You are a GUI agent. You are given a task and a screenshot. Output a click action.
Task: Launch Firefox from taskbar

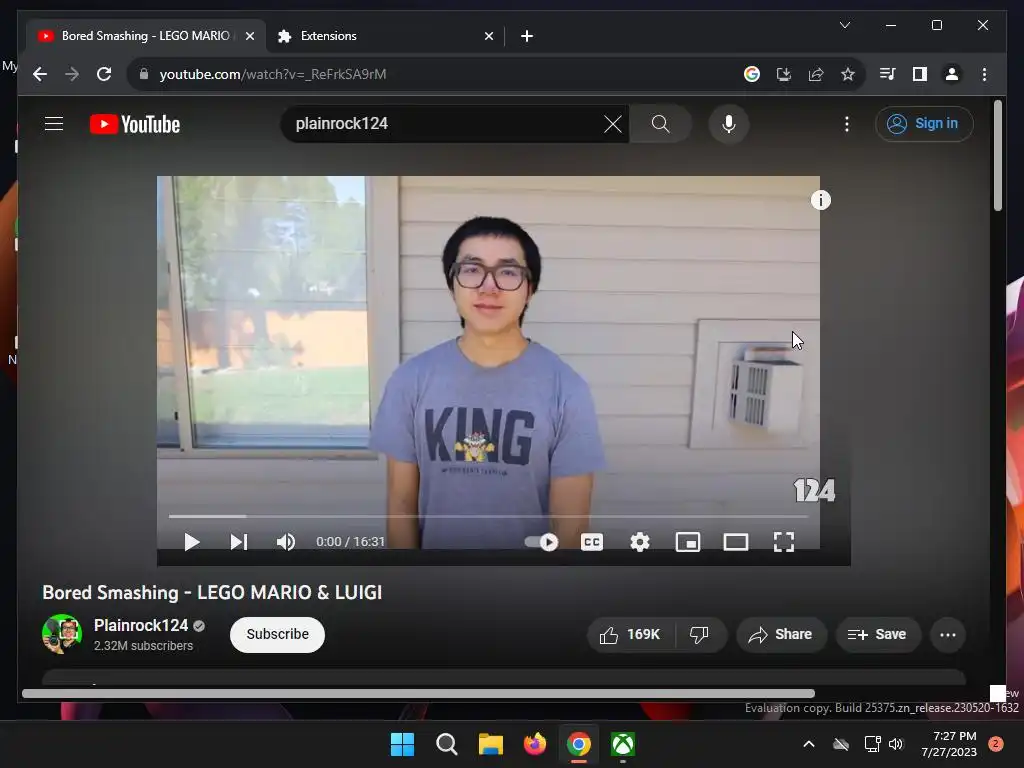[535, 744]
